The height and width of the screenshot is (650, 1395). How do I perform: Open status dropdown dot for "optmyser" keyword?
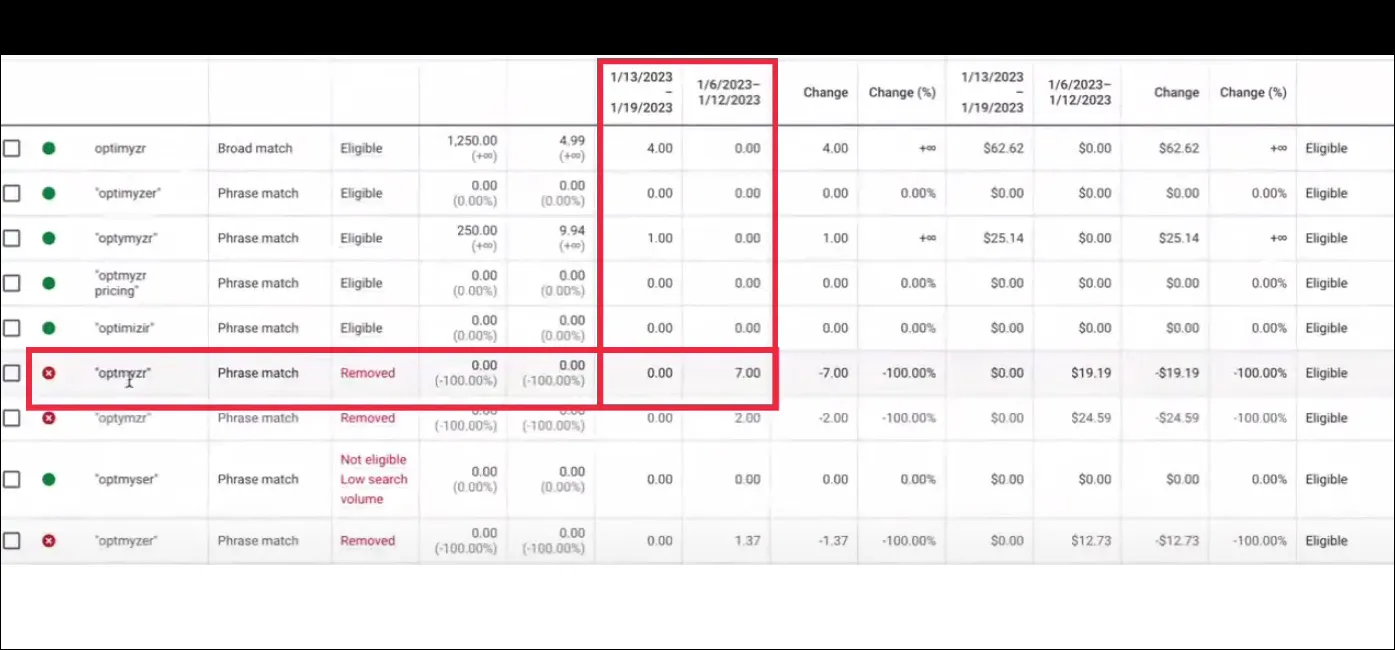pos(48,479)
